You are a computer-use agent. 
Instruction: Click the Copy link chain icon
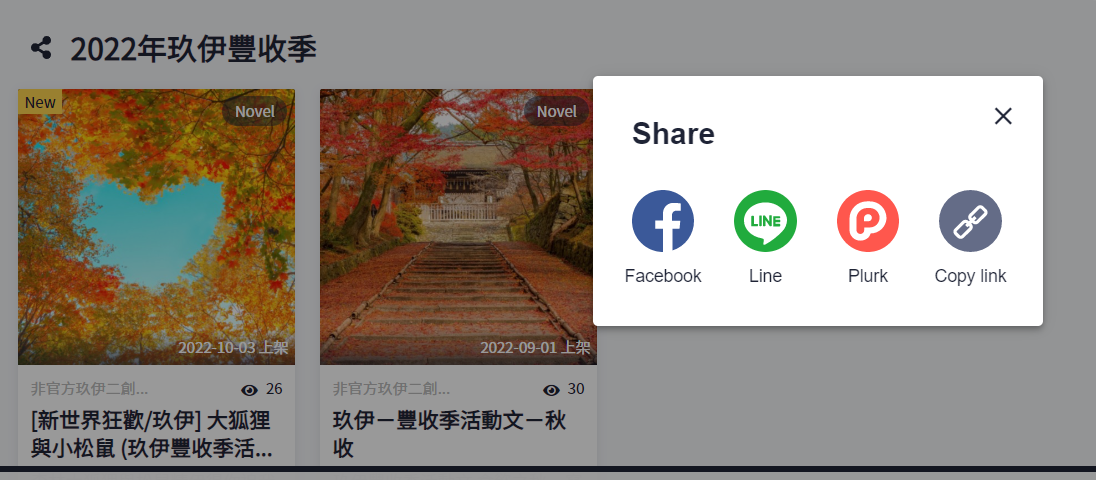(970, 221)
